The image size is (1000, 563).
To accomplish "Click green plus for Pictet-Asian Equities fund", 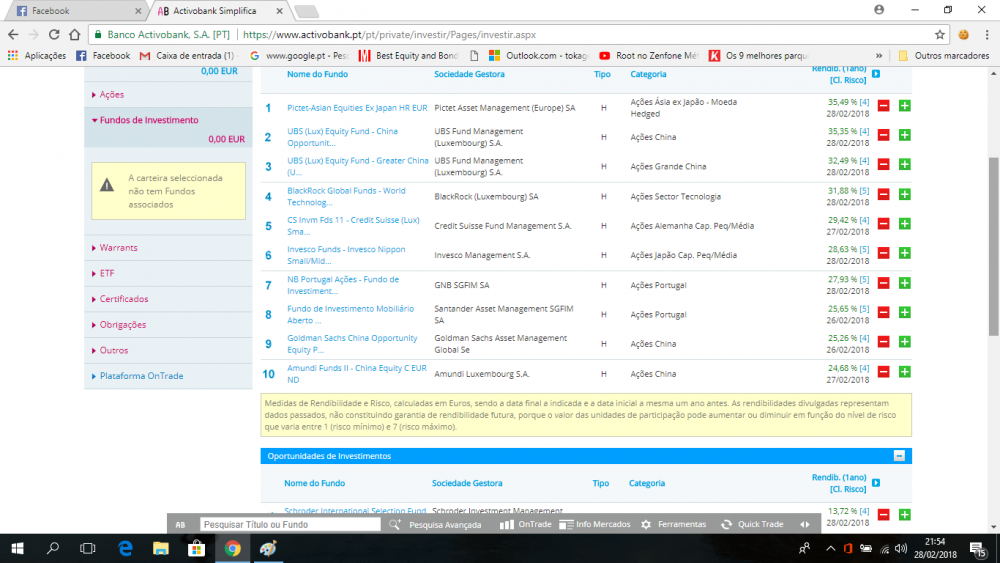I will pyautogui.click(x=904, y=107).
